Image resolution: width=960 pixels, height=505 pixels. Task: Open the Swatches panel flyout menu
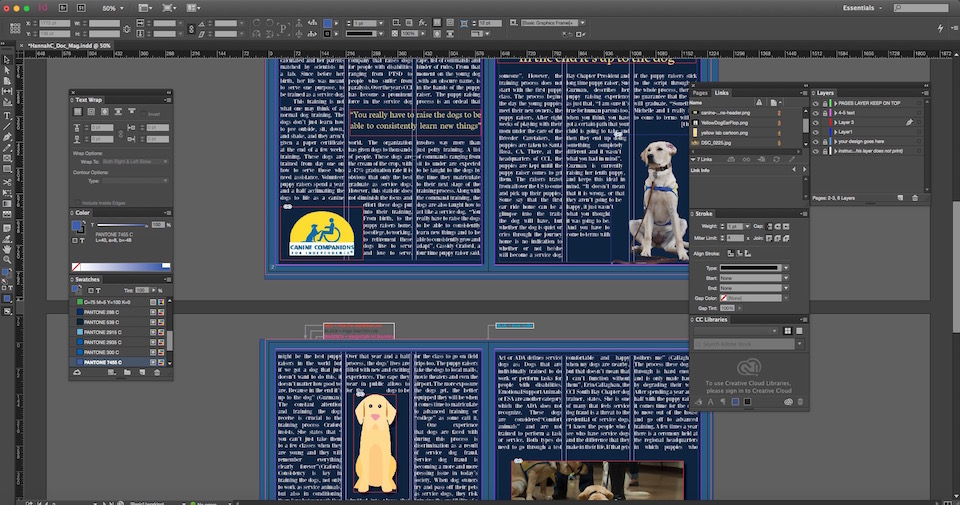click(x=168, y=279)
